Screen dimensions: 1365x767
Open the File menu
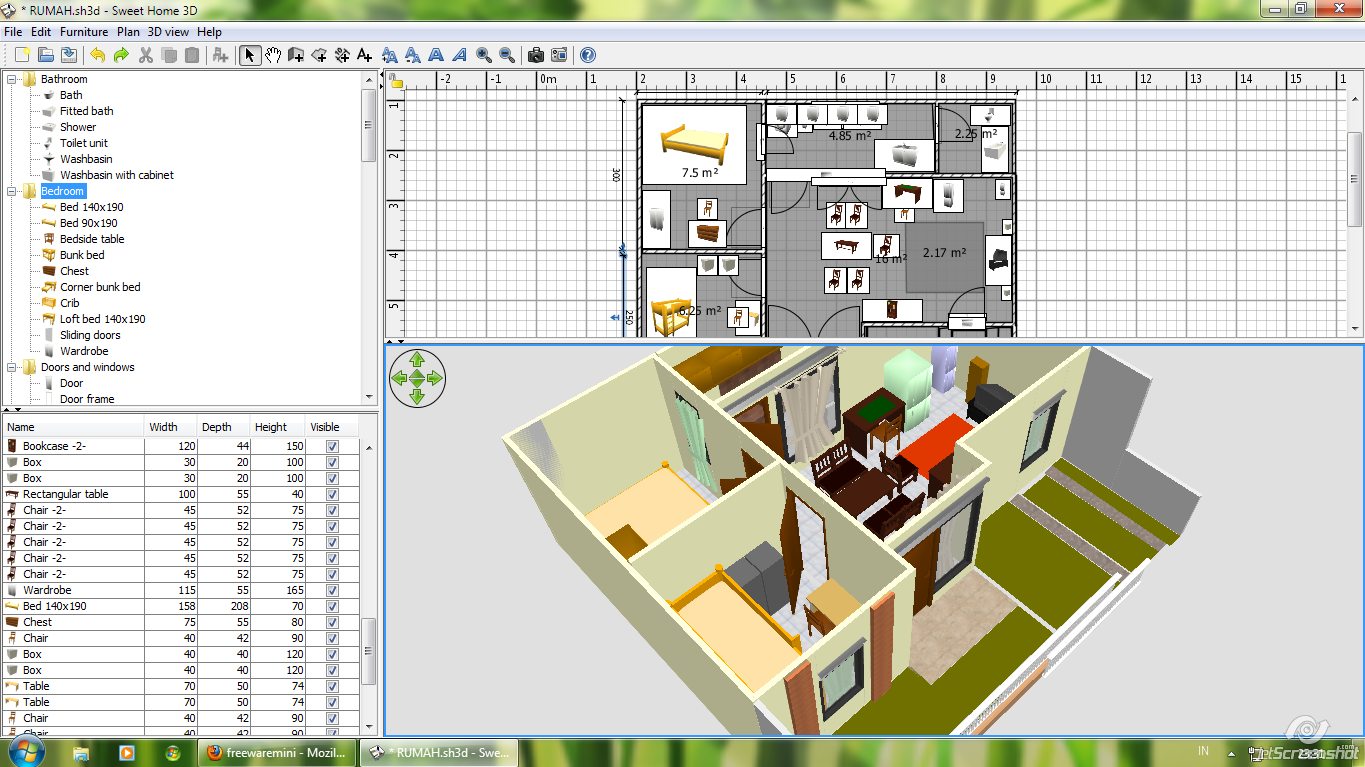pyautogui.click(x=13, y=32)
